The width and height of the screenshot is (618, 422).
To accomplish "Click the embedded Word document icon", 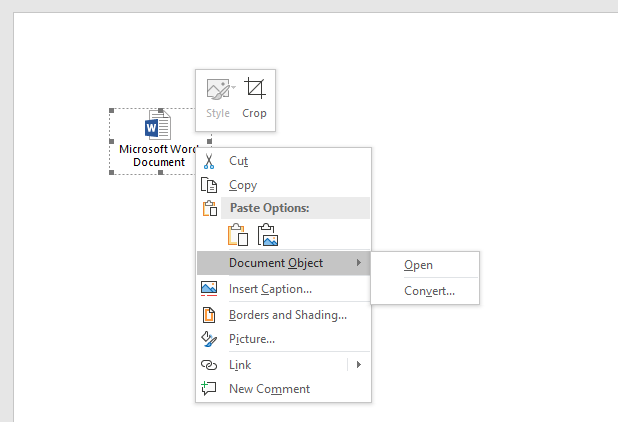I will pyautogui.click(x=158, y=126).
